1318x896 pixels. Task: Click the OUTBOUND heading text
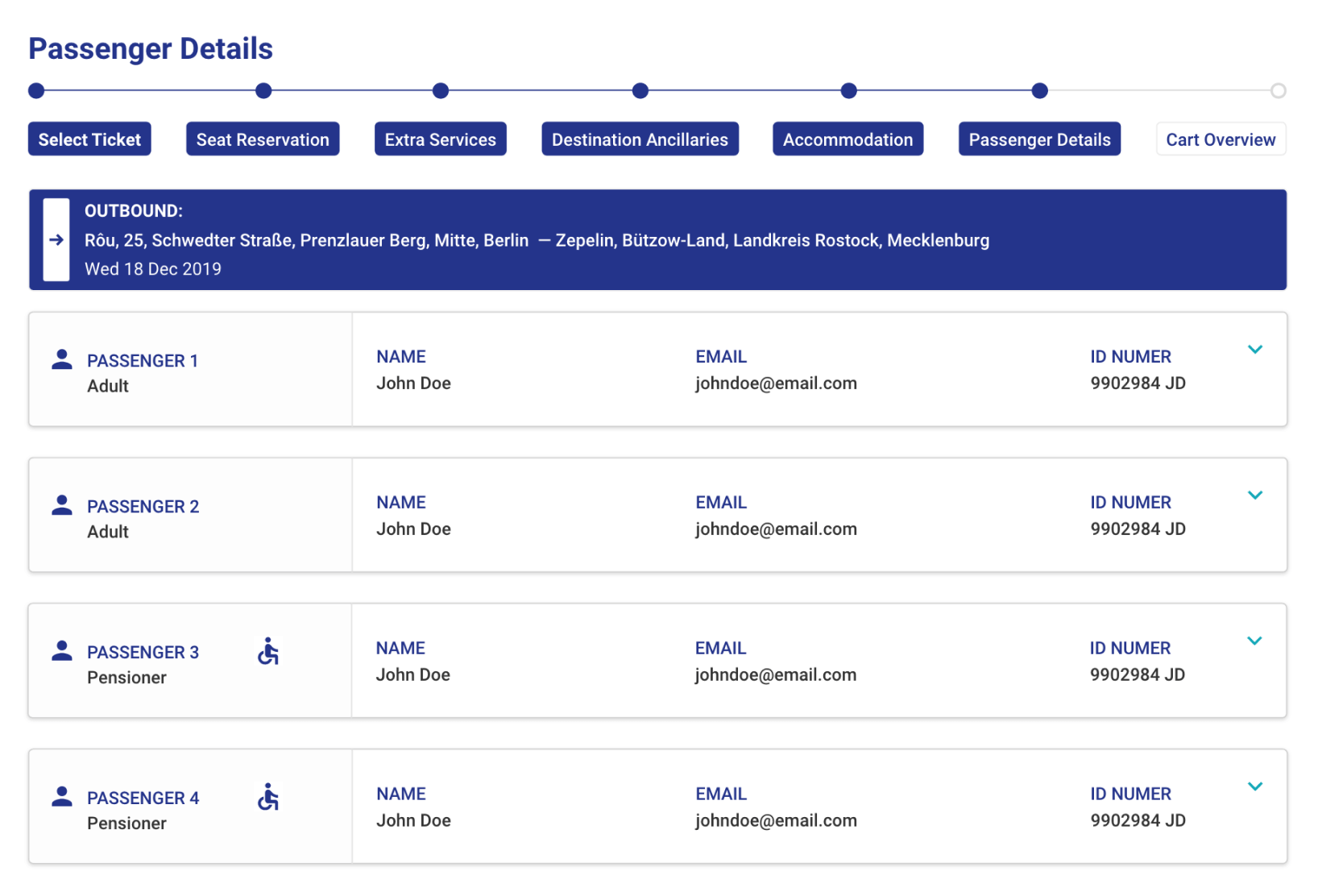coord(134,211)
